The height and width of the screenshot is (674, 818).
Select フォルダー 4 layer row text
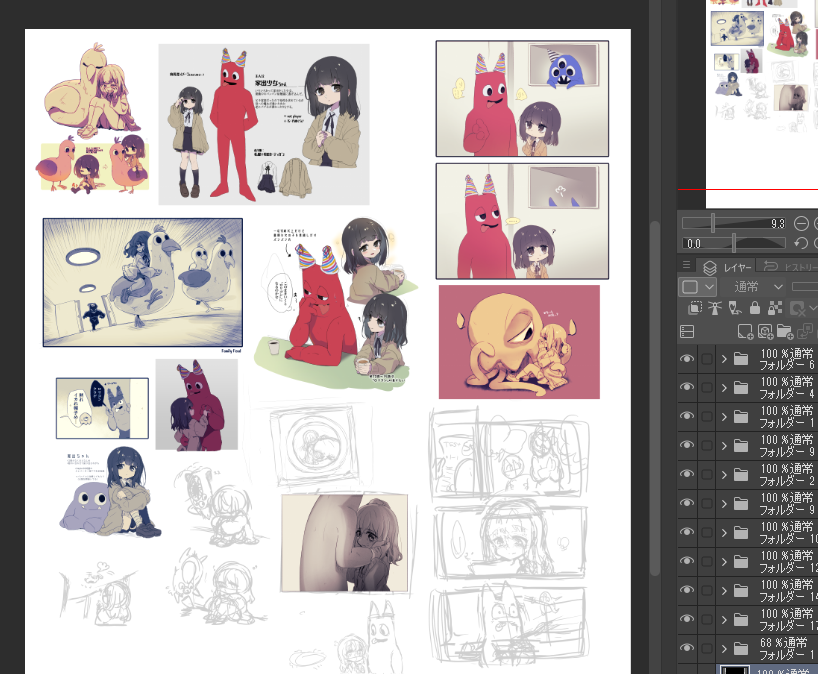coord(786,388)
